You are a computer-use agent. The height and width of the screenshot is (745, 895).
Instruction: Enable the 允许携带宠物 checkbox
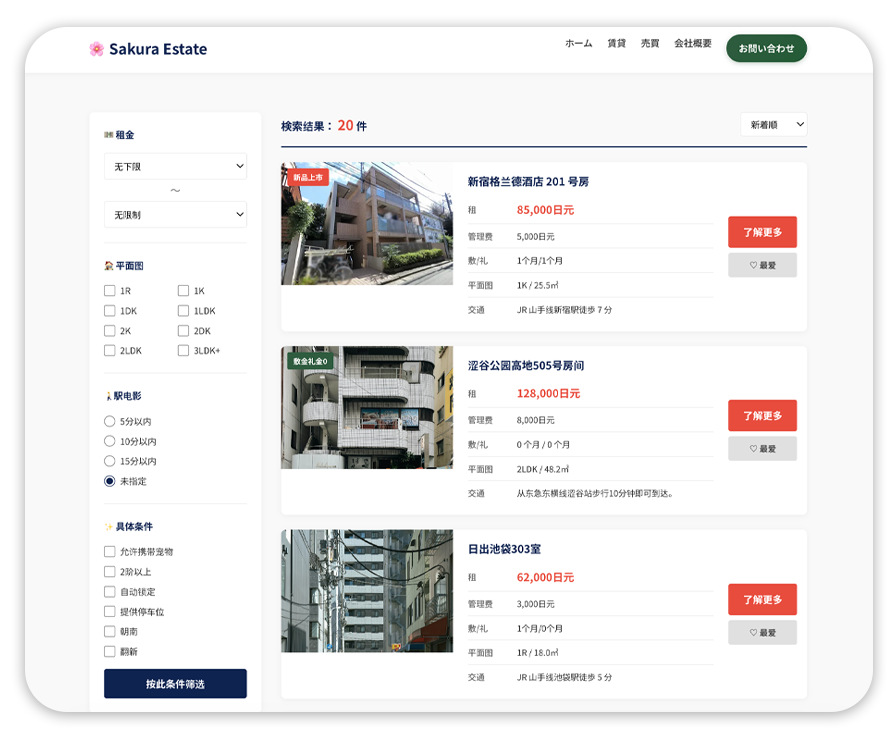click(110, 552)
